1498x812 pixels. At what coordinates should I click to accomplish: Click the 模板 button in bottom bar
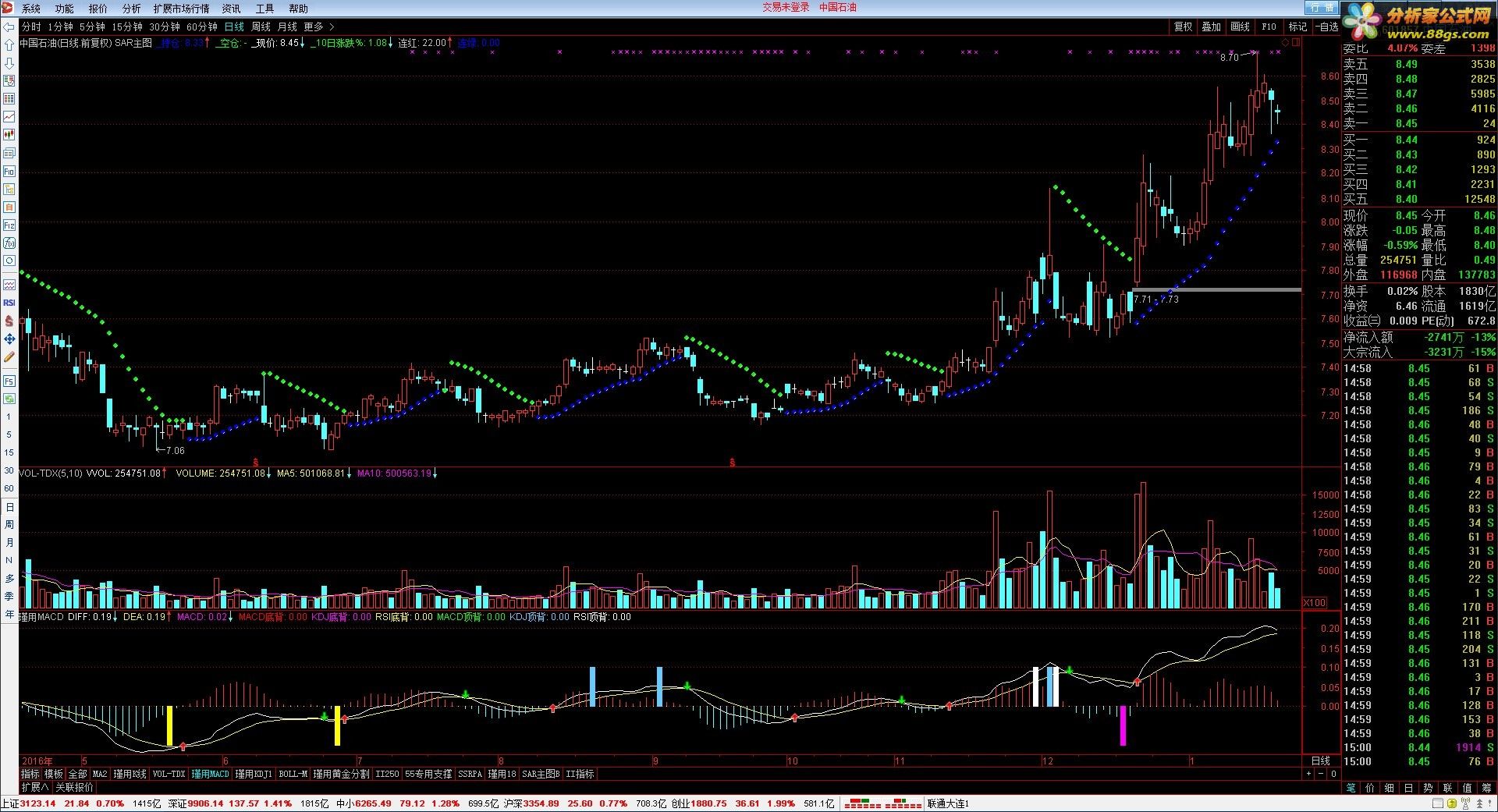pos(54,774)
